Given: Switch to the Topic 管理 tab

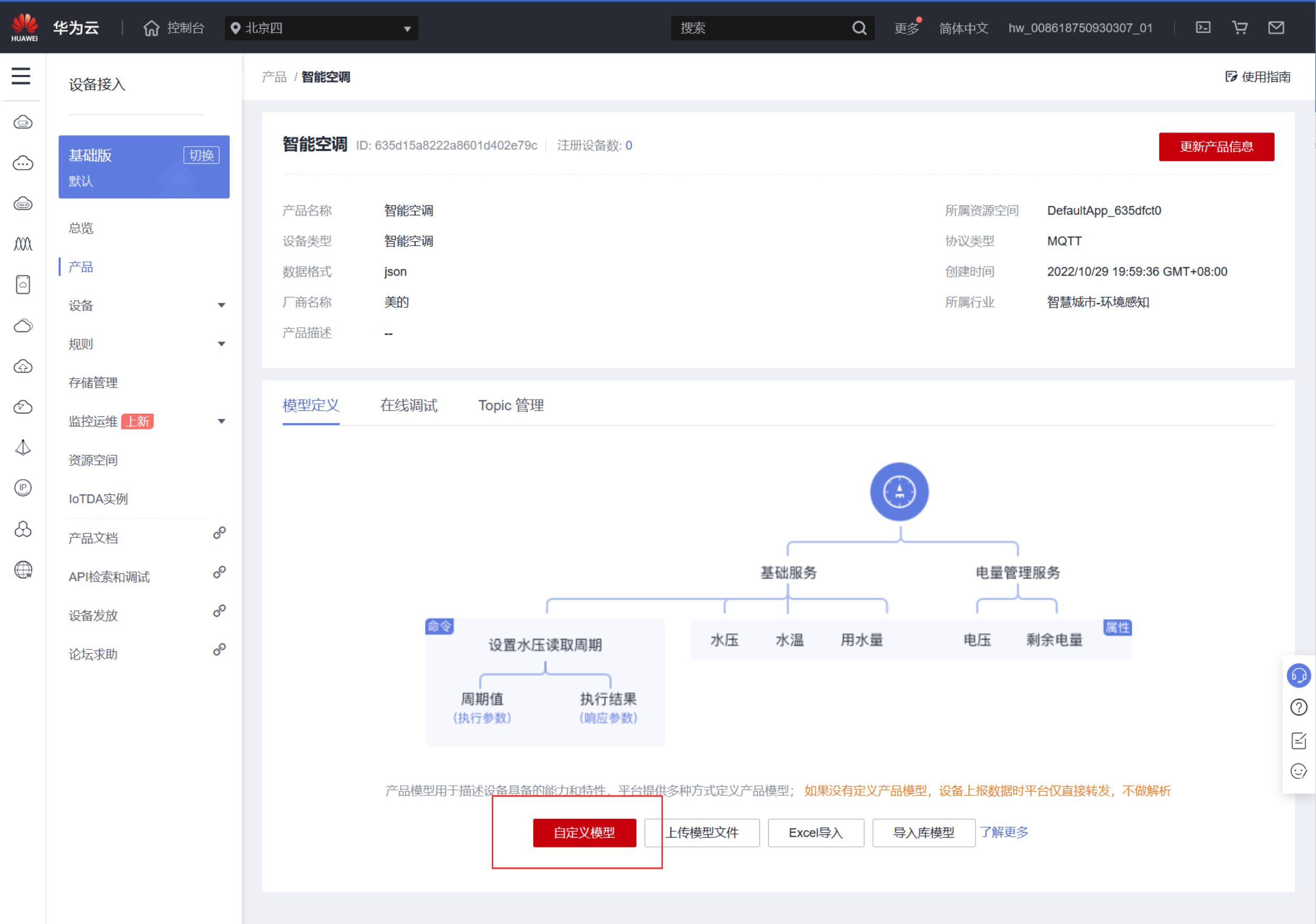Looking at the screenshot, I should pos(511,405).
